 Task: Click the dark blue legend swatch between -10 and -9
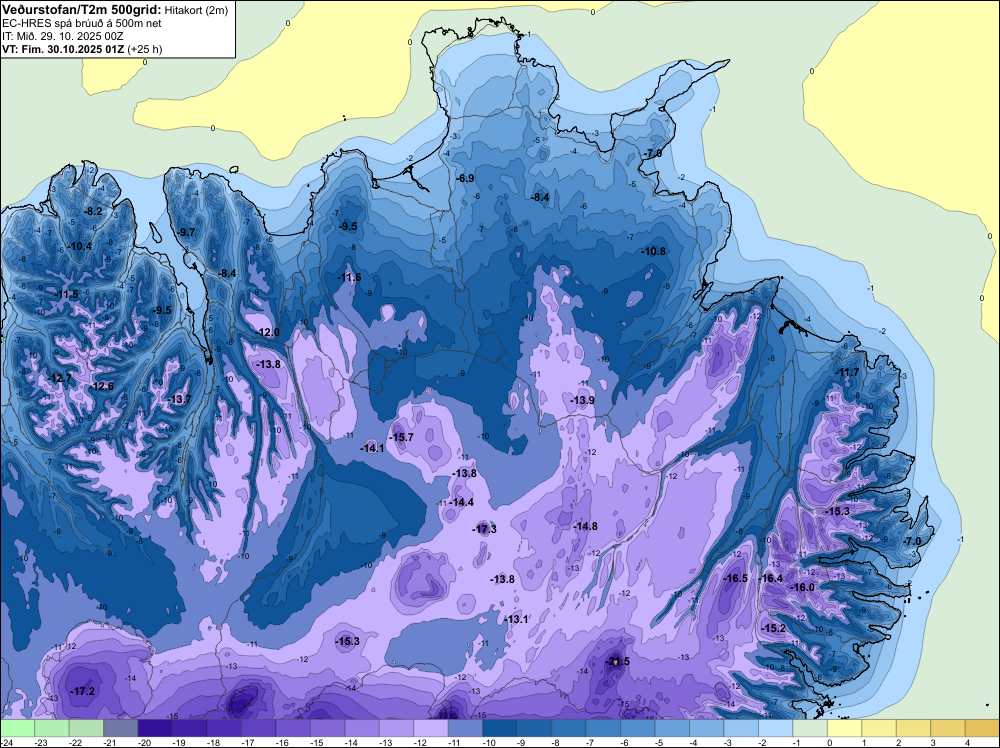click(x=499, y=728)
